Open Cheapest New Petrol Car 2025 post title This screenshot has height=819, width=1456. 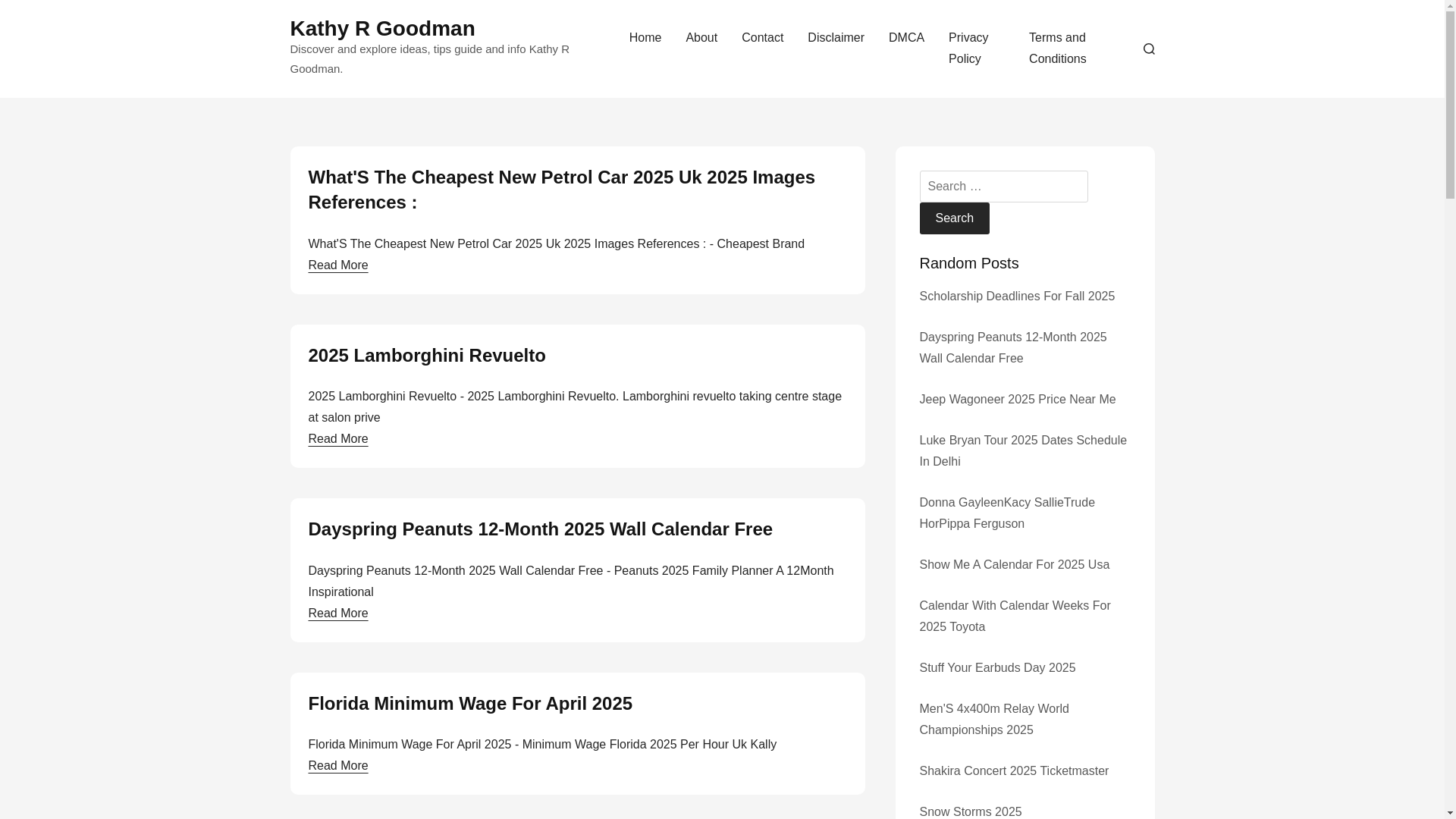(x=561, y=190)
